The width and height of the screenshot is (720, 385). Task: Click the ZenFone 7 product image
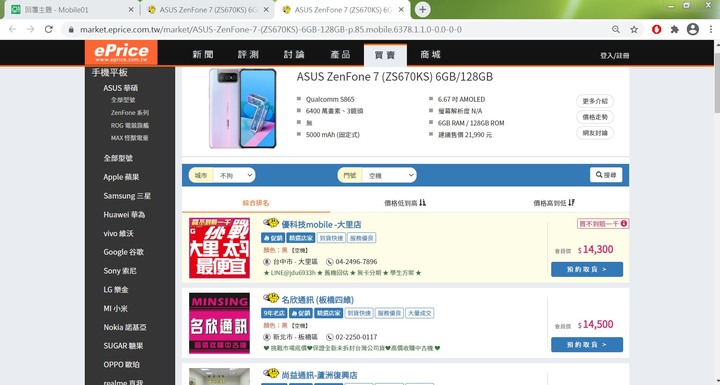coord(242,108)
